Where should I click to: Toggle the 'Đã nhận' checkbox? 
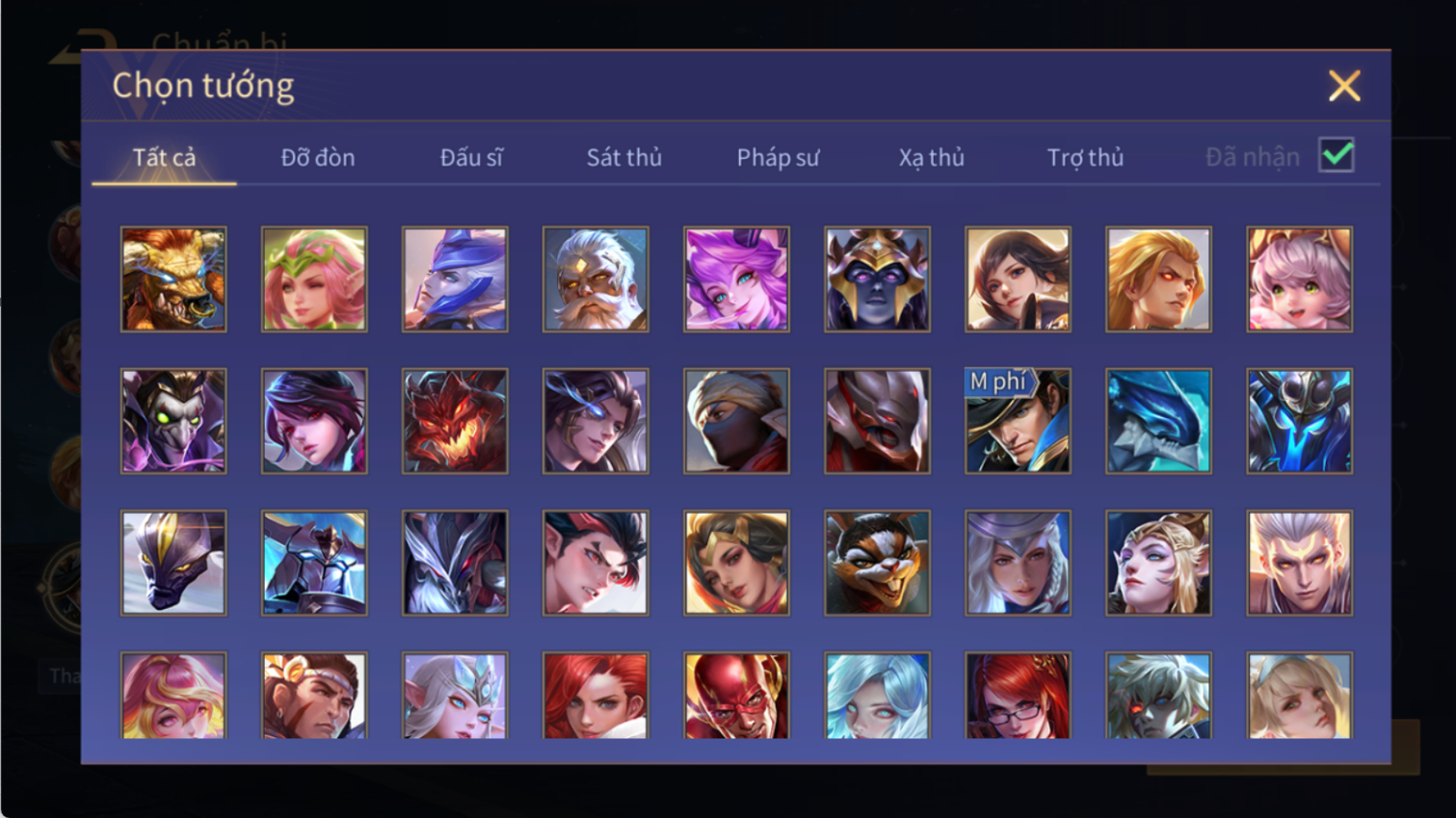[x=1337, y=155]
